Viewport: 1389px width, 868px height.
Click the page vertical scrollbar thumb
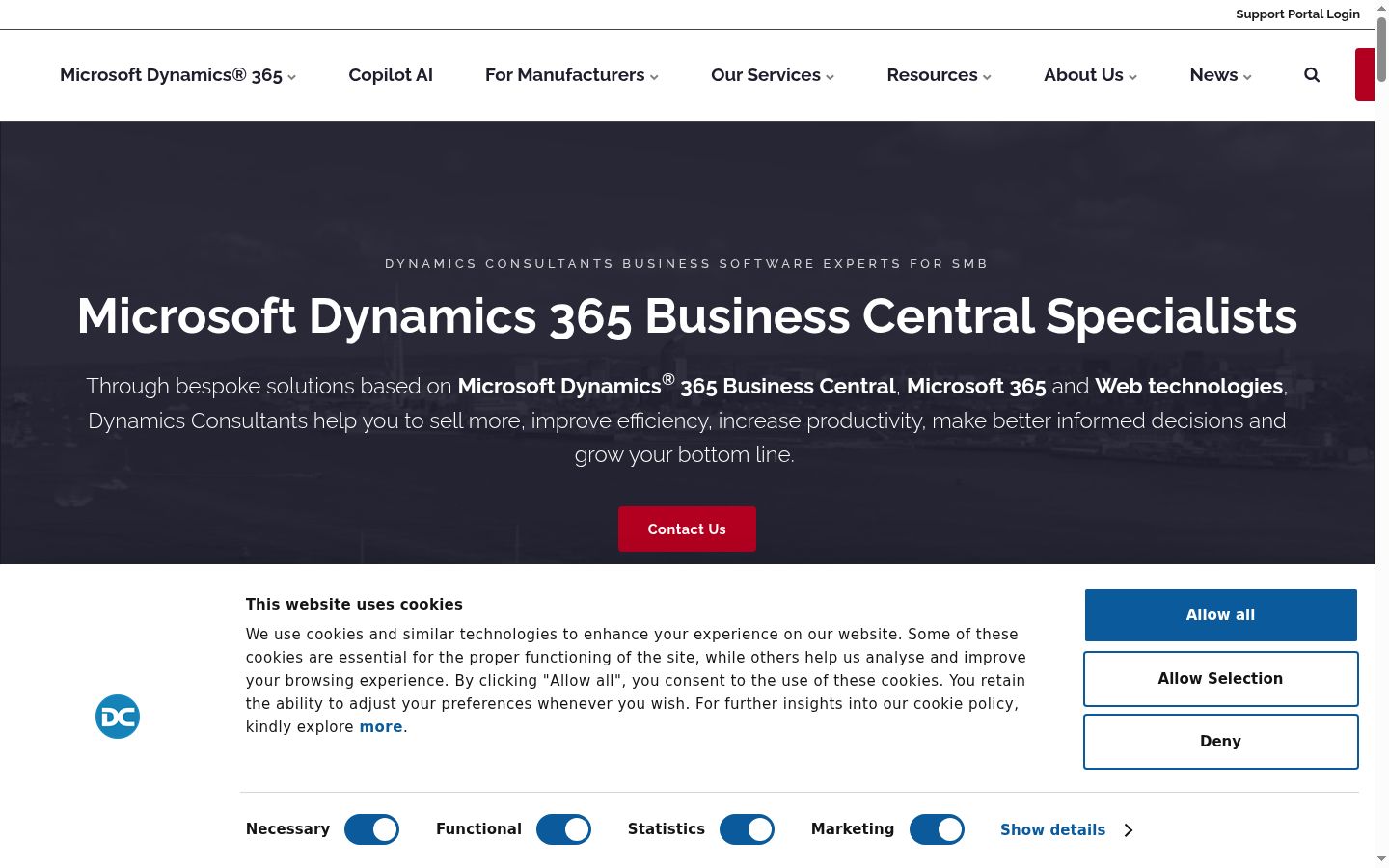(x=1381, y=48)
